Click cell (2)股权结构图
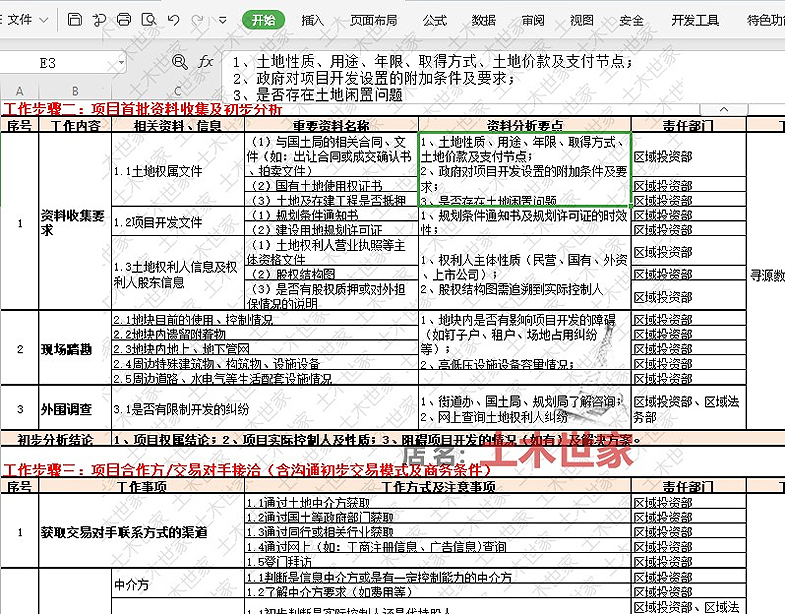 coord(331,273)
